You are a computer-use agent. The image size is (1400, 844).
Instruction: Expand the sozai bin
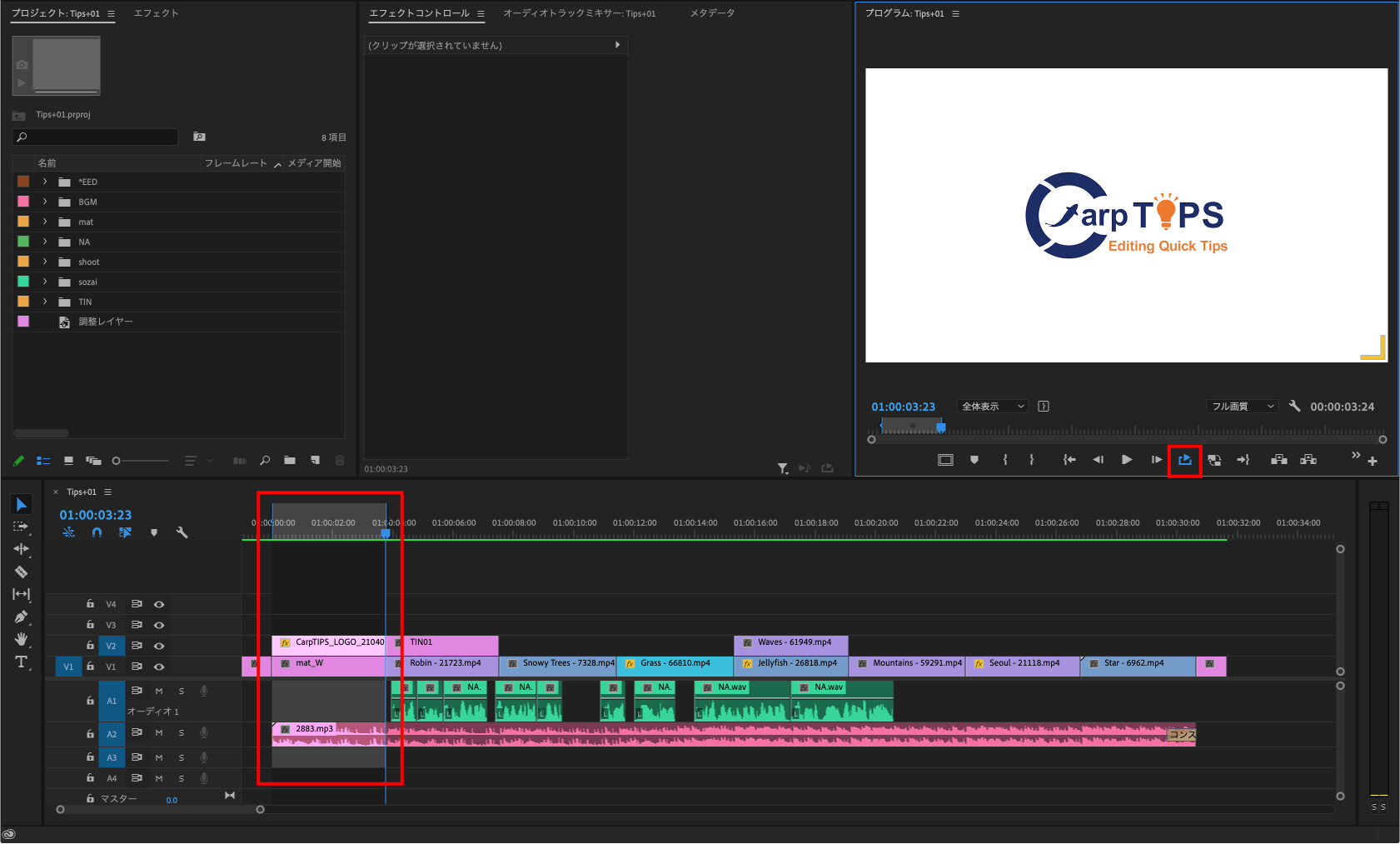tap(45, 282)
